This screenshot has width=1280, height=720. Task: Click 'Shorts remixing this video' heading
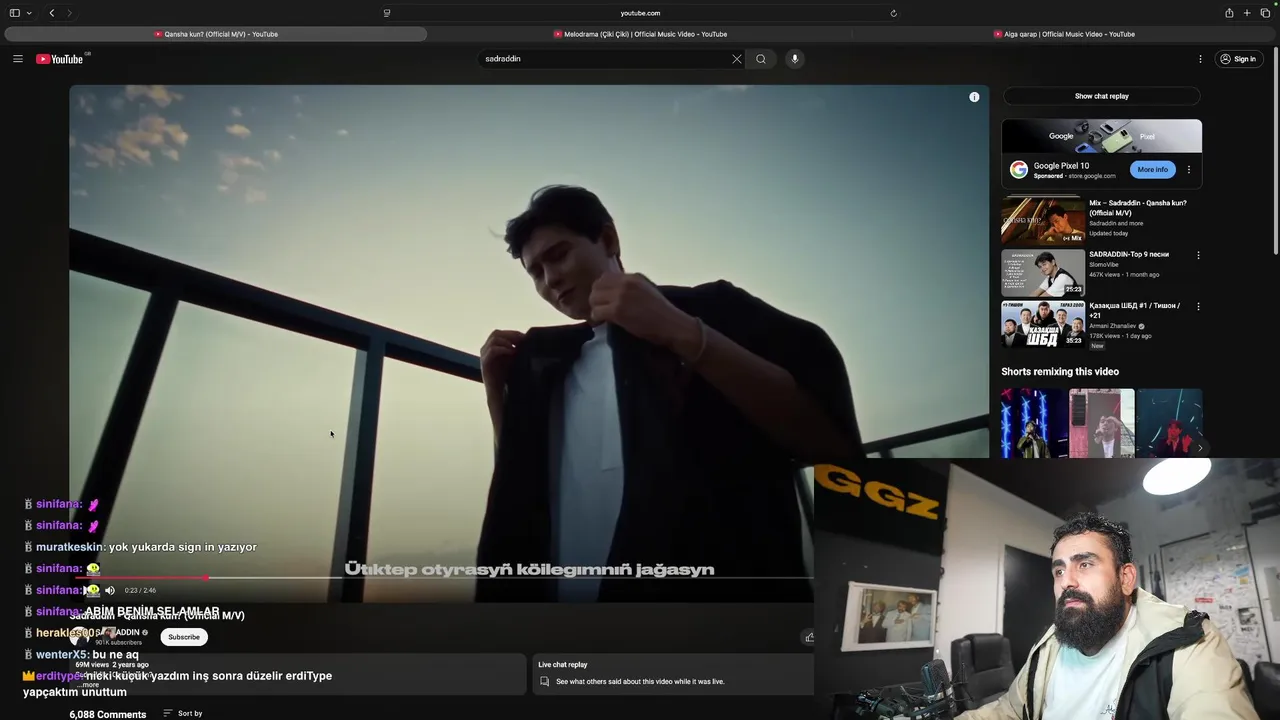click(1060, 371)
